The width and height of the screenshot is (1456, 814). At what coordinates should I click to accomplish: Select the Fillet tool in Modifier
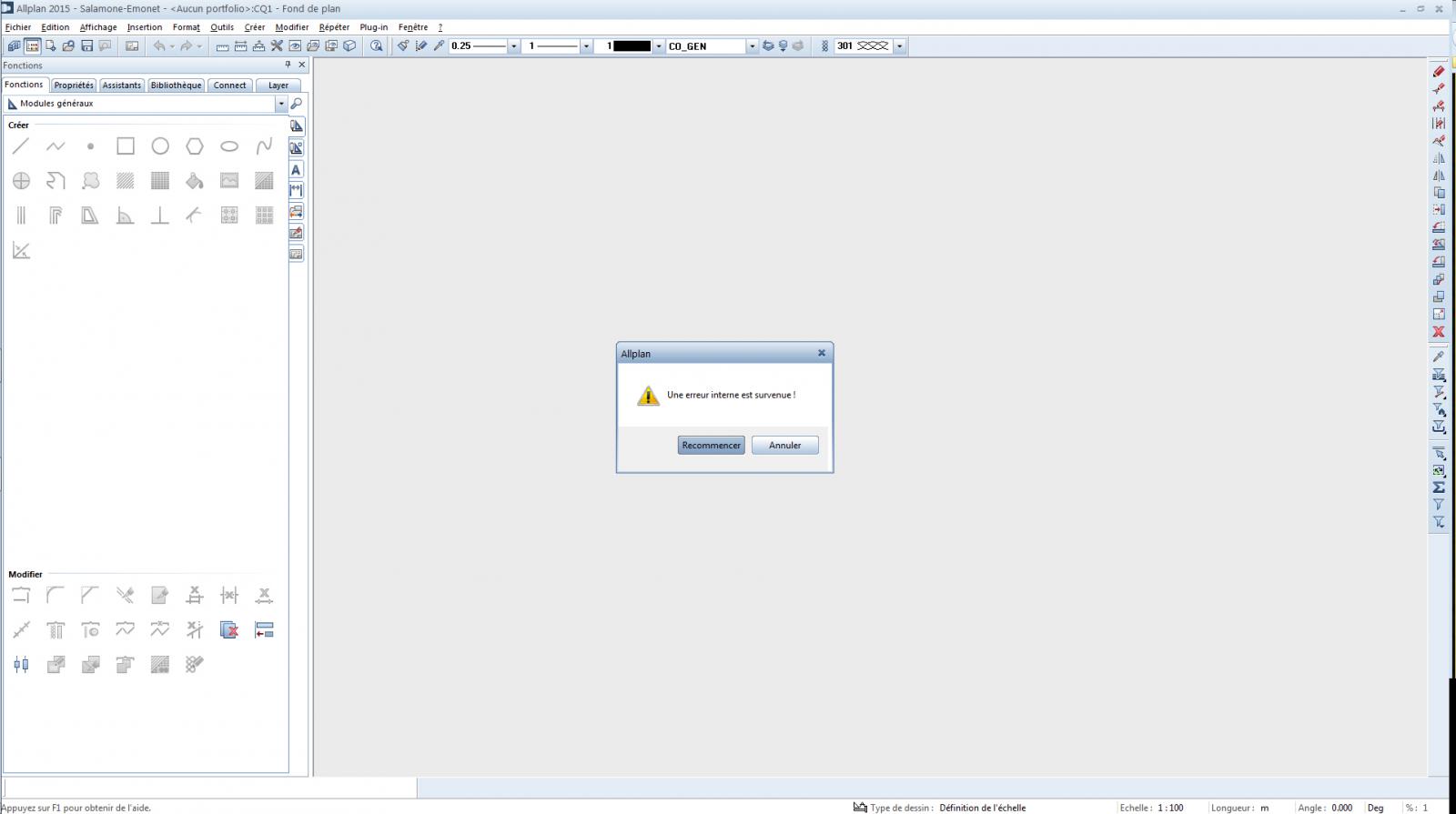56,596
